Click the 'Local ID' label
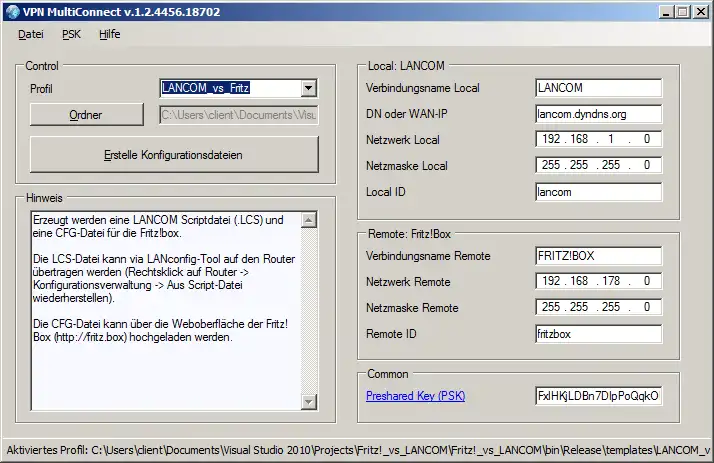The height and width of the screenshot is (463, 714). [x=386, y=192]
